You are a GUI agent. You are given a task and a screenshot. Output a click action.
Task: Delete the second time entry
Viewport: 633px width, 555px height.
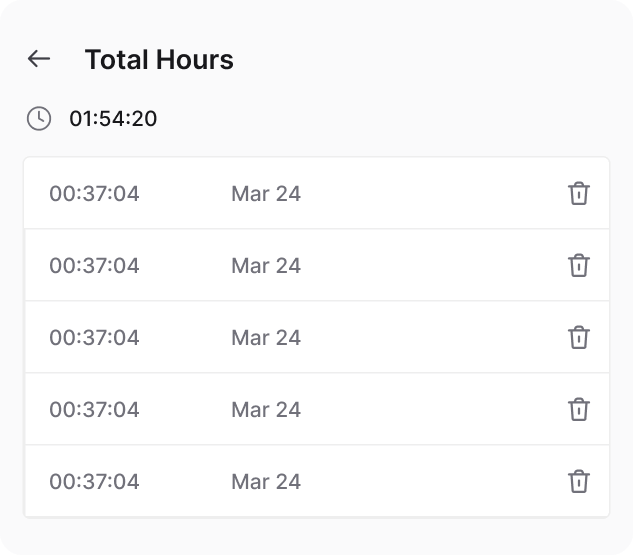tap(578, 265)
